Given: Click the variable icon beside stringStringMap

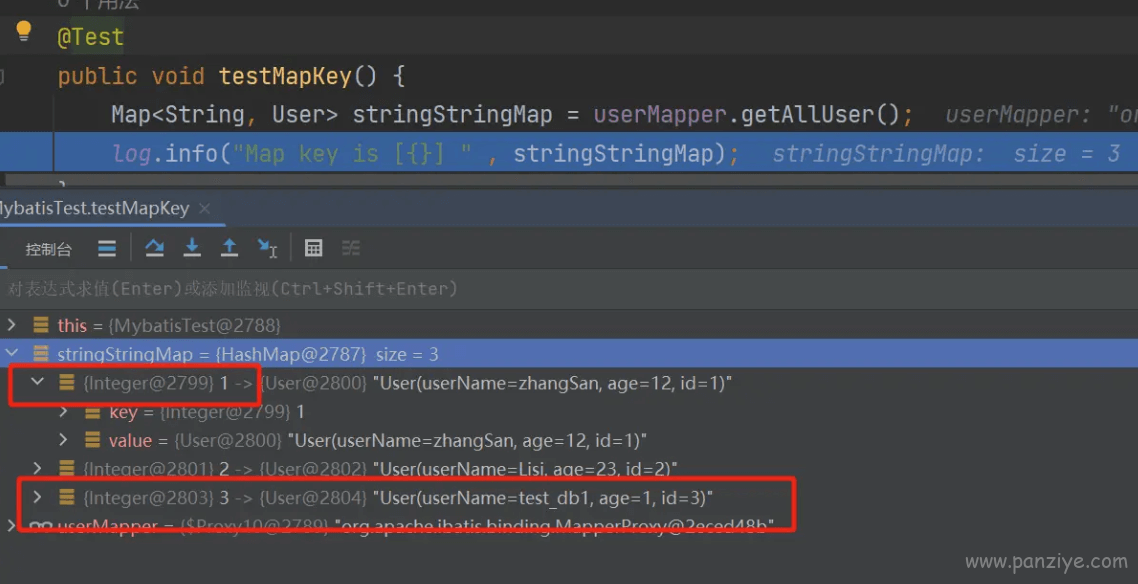Looking at the screenshot, I should point(41,354).
